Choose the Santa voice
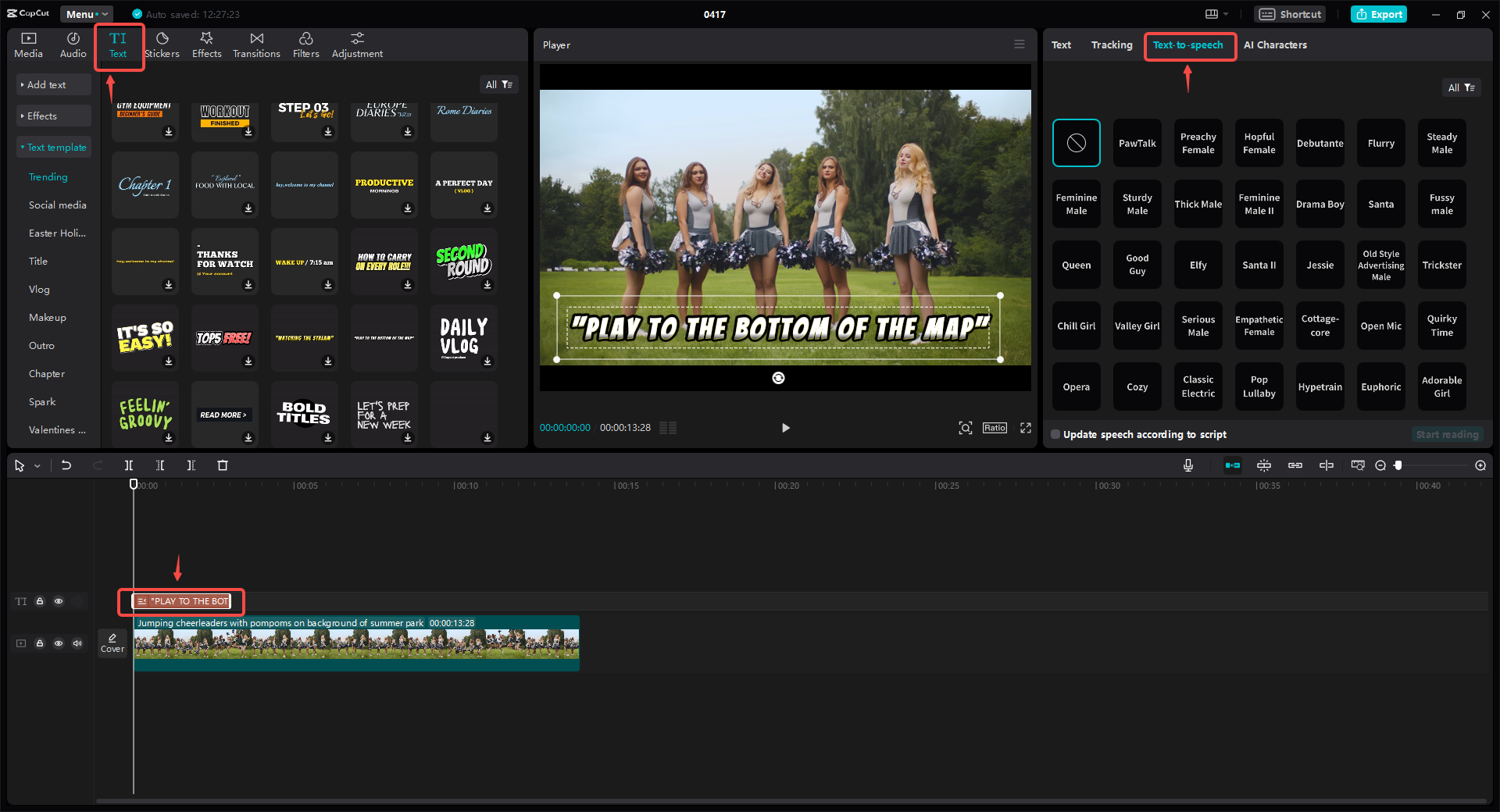The width and height of the screenshot is (1500, 812). (x=1380, y=204)
